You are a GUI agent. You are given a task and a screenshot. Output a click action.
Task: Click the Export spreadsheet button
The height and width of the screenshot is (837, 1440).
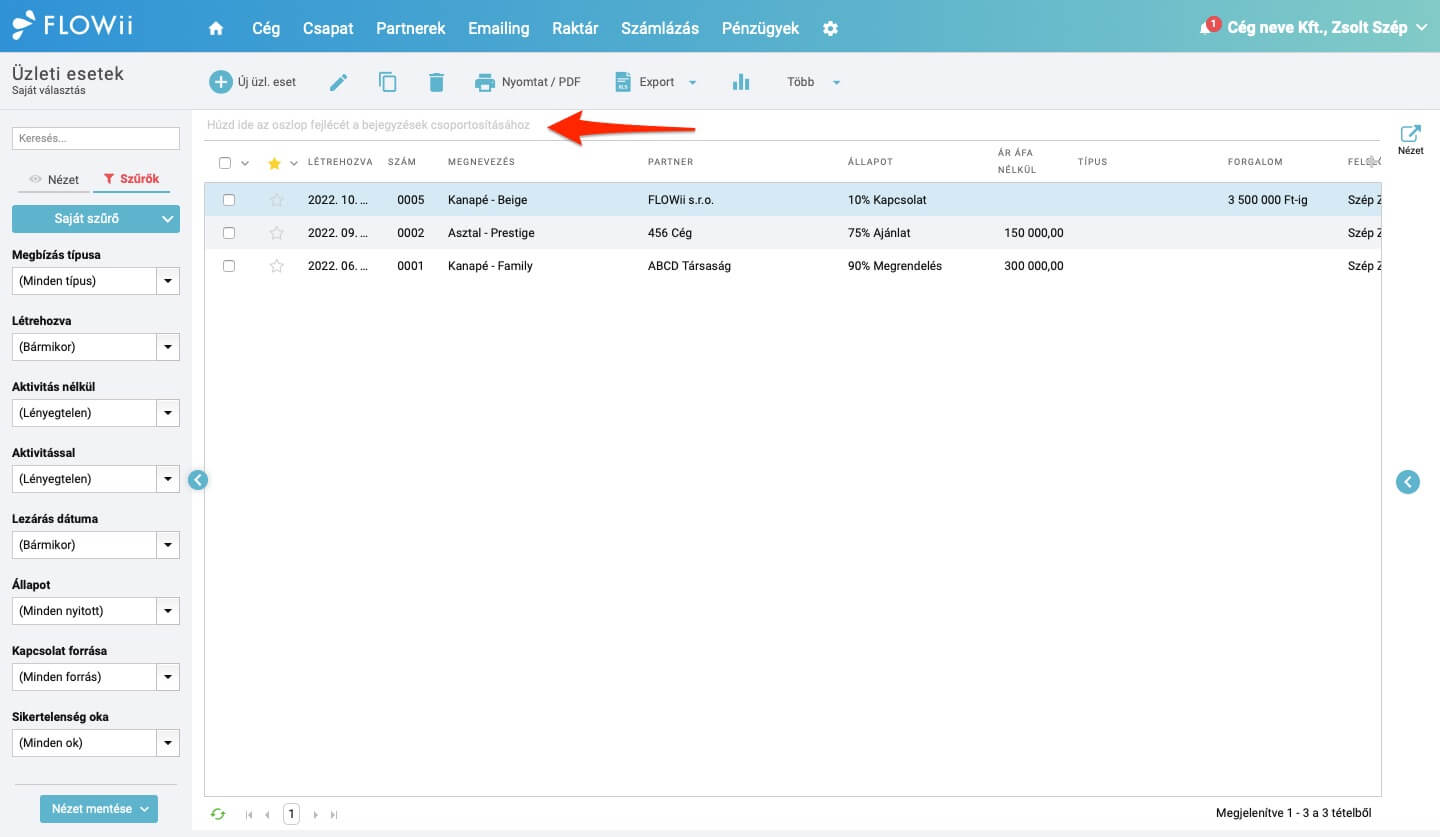646,82
